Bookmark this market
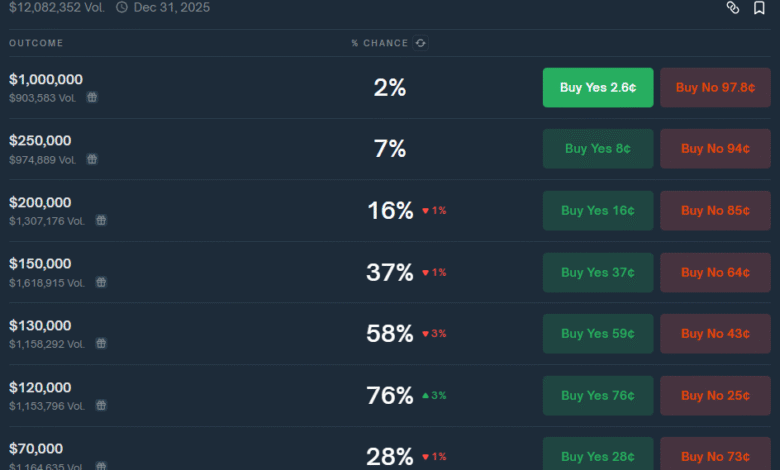Image resolution: width=780 pixels, height=470 pixels. point(759,7)
